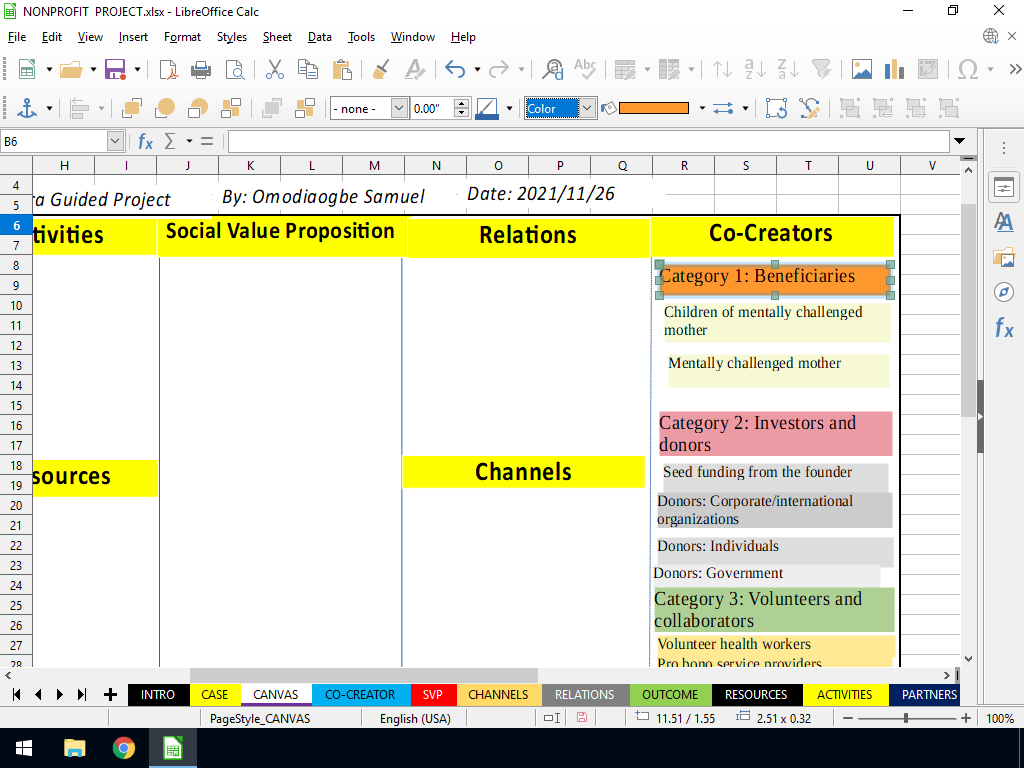The image size is (1024, 768).
Task: Click the zoom slider handle
Action: 906,718
